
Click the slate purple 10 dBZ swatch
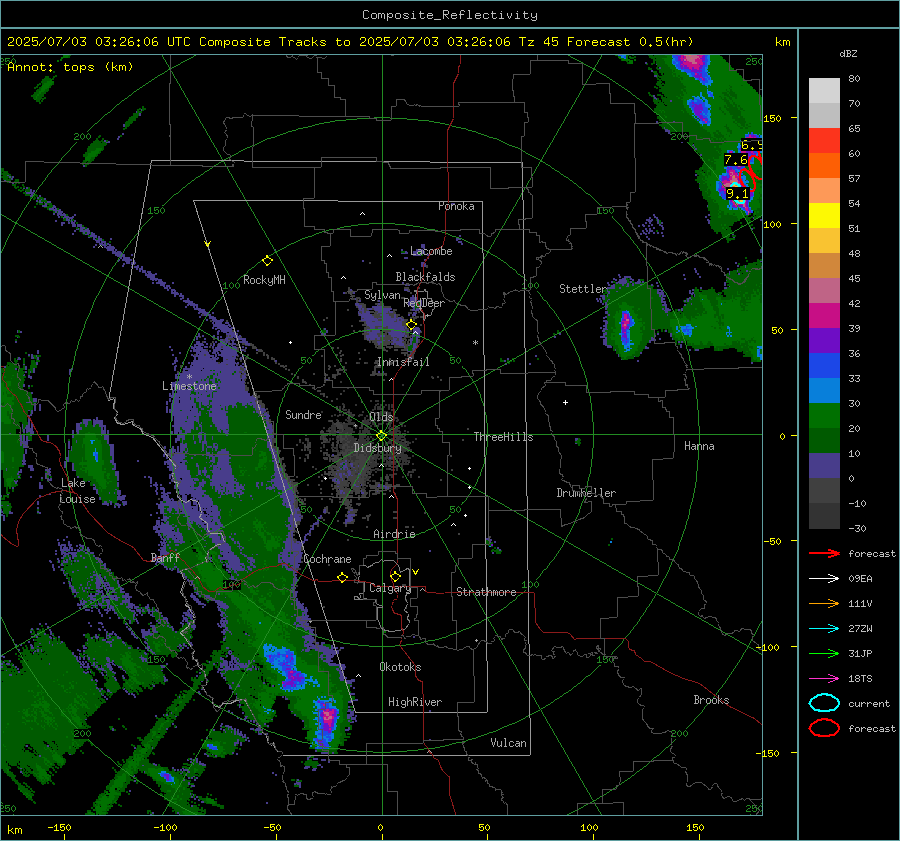coord(824,465)
